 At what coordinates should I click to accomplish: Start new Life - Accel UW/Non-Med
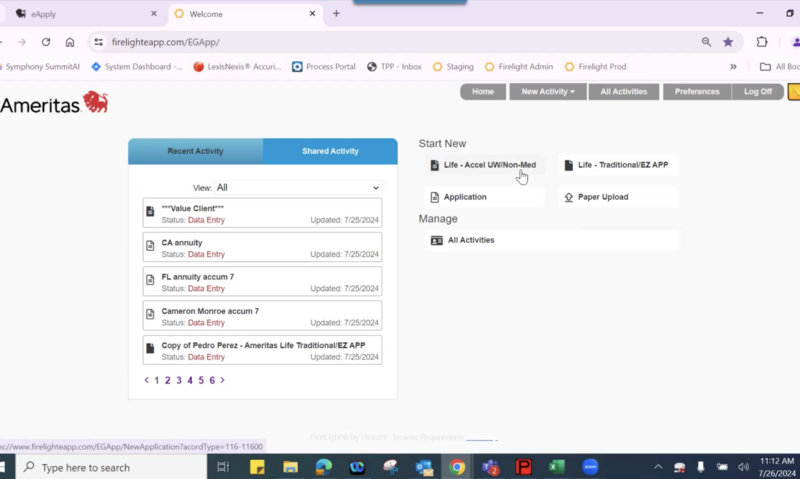485,165
